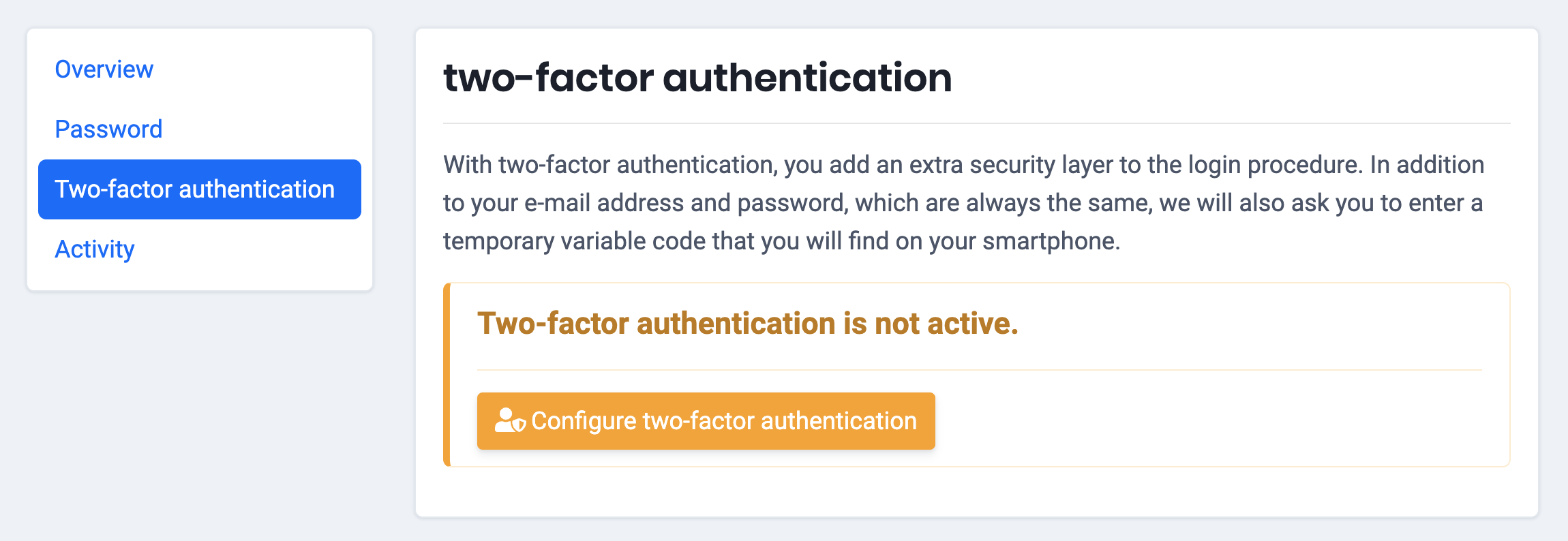Open the Activity page from sidebar
This screenshot has width=1568, height=541.
pos(95,249)
